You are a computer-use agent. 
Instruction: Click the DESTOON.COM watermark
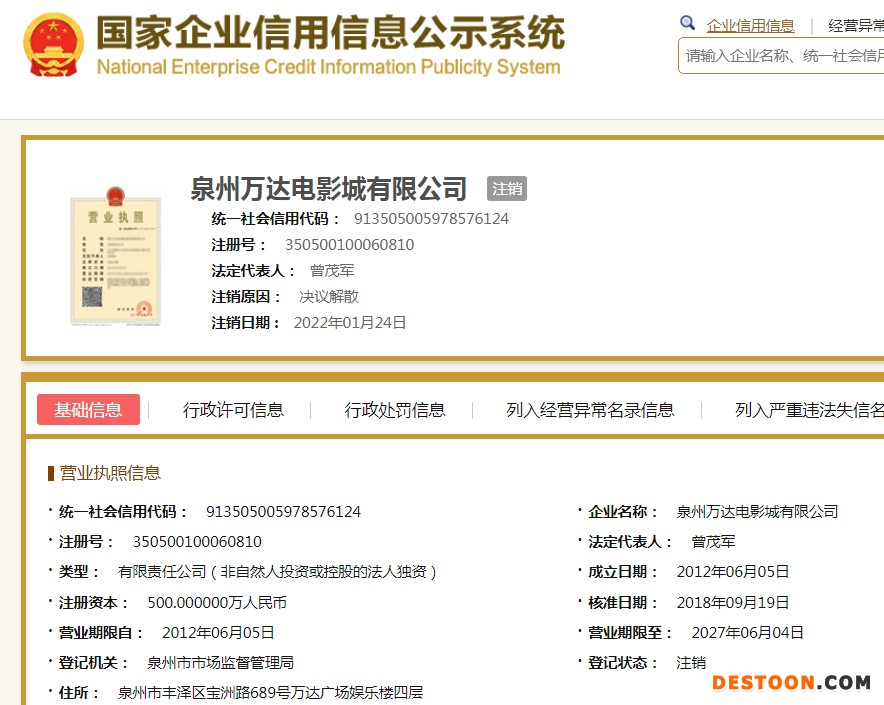(791, 683)
